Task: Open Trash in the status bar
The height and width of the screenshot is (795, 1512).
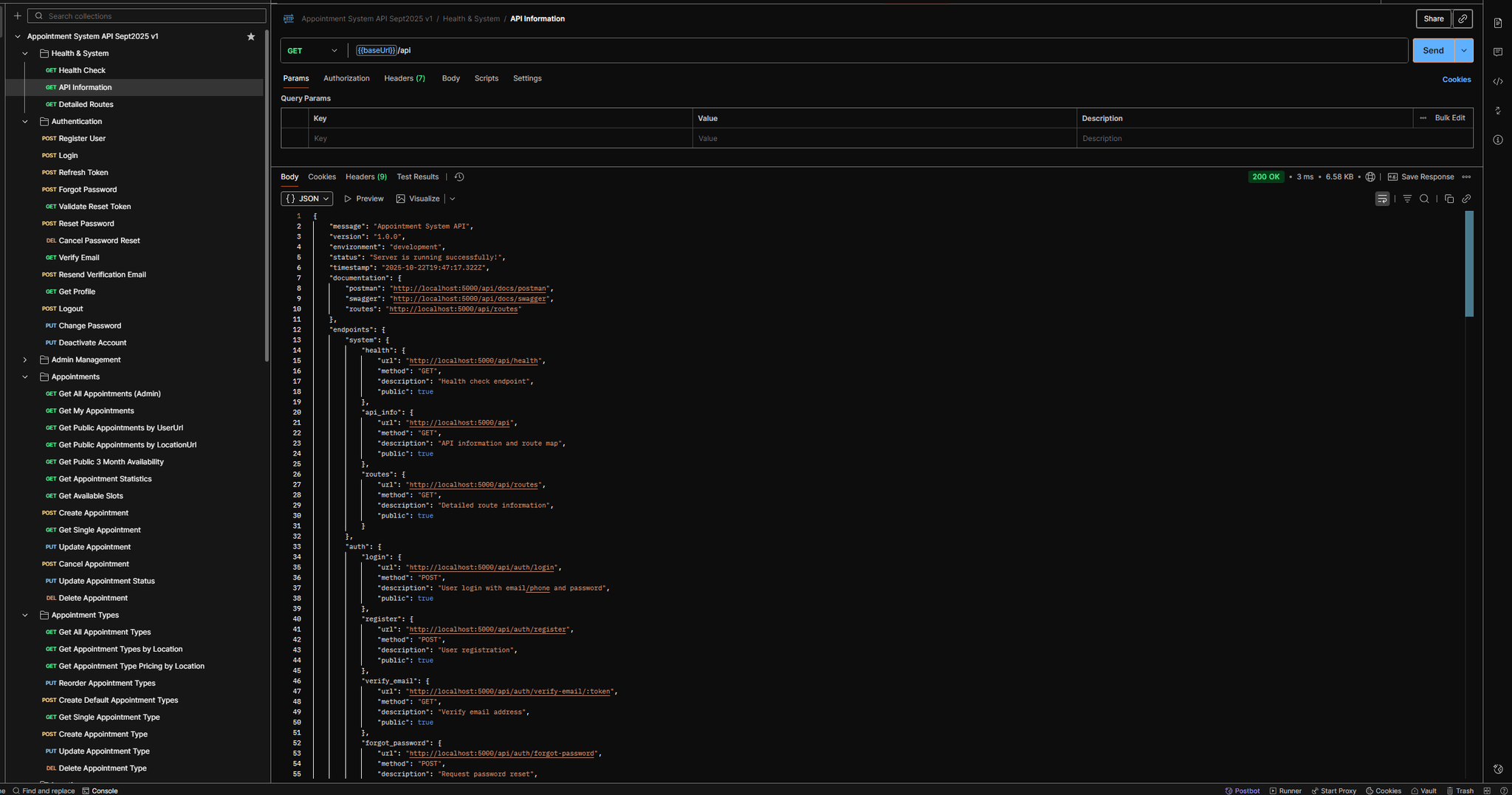Action: [x=1460, y=791]
